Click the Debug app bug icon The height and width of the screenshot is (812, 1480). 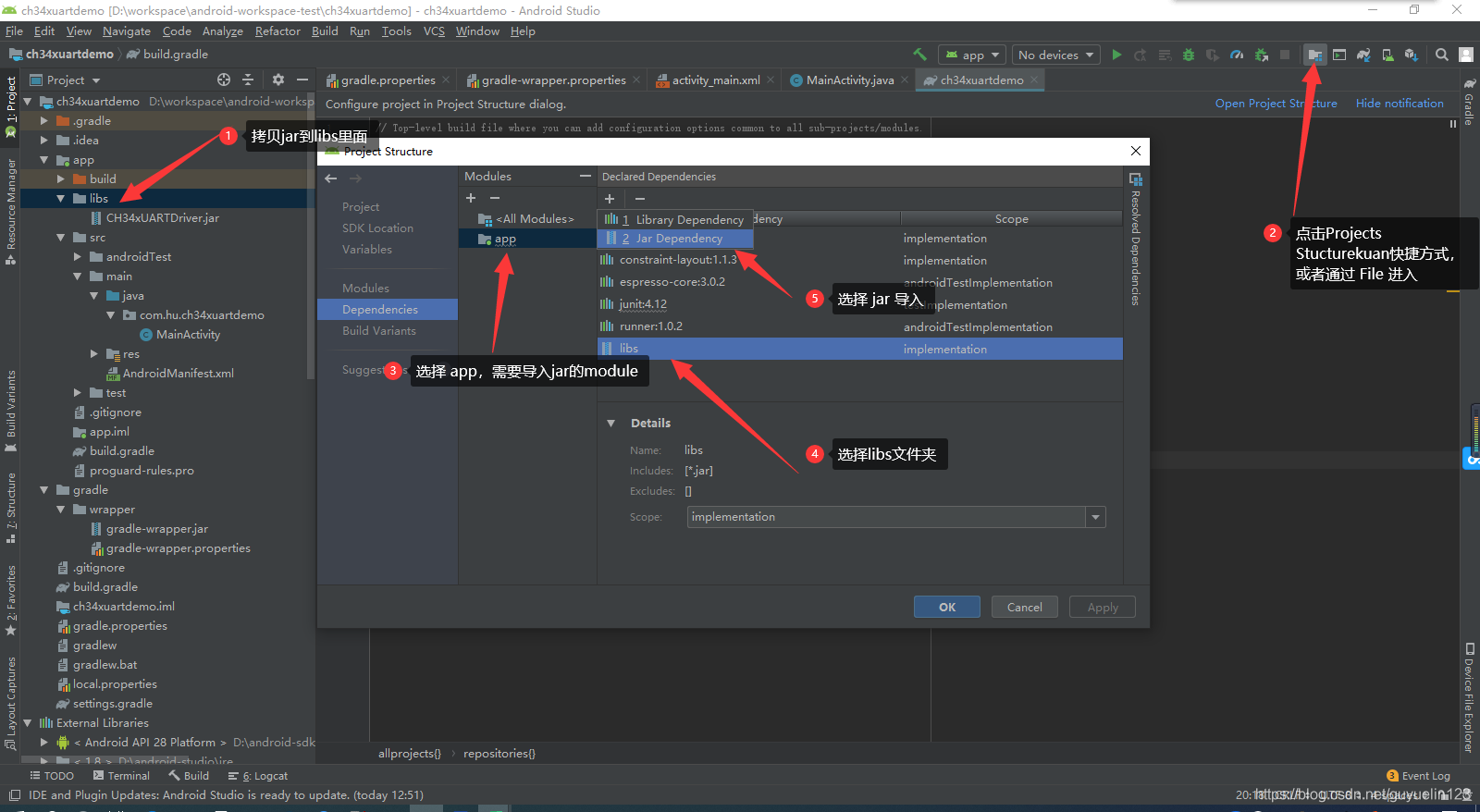click(x=1189, y=55)
